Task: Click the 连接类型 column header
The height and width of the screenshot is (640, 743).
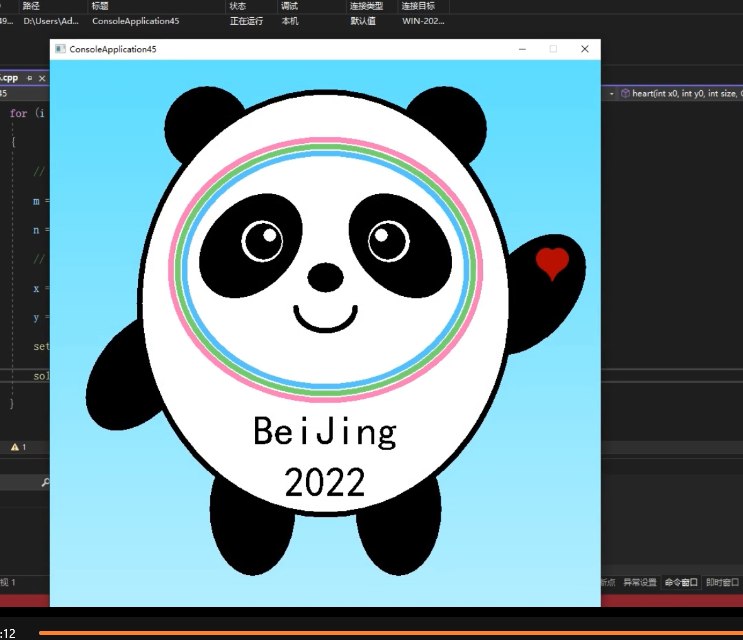Action: pos(366,6)
